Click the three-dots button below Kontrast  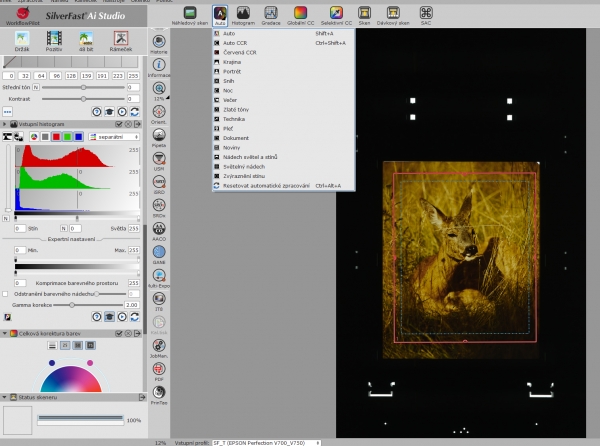(7, 112)
